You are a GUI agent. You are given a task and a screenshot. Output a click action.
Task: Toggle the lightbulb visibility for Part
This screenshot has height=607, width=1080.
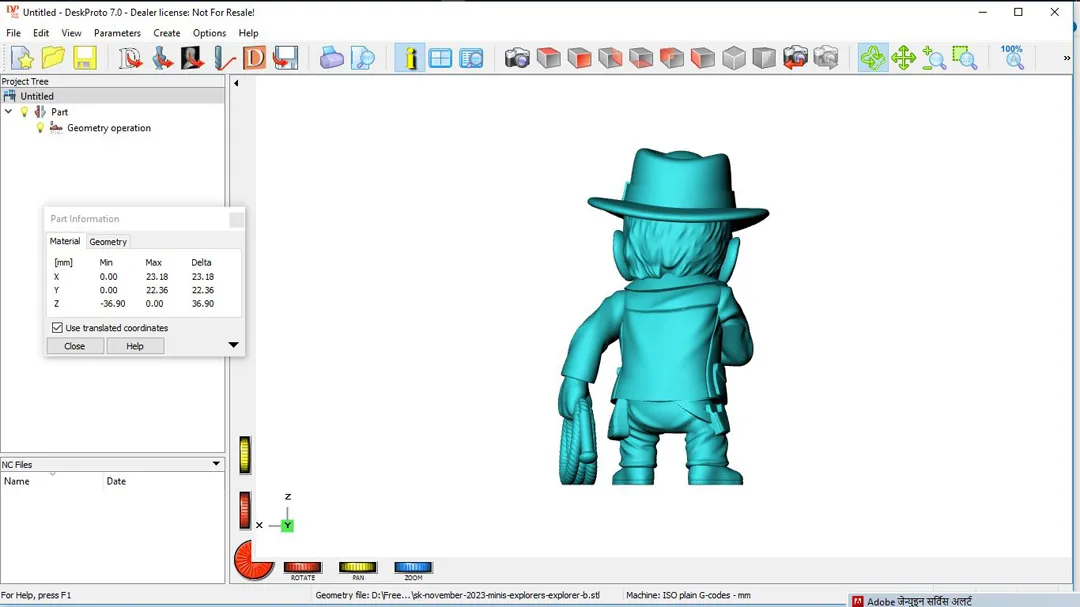pyautogui.click(x=24, y=112)
